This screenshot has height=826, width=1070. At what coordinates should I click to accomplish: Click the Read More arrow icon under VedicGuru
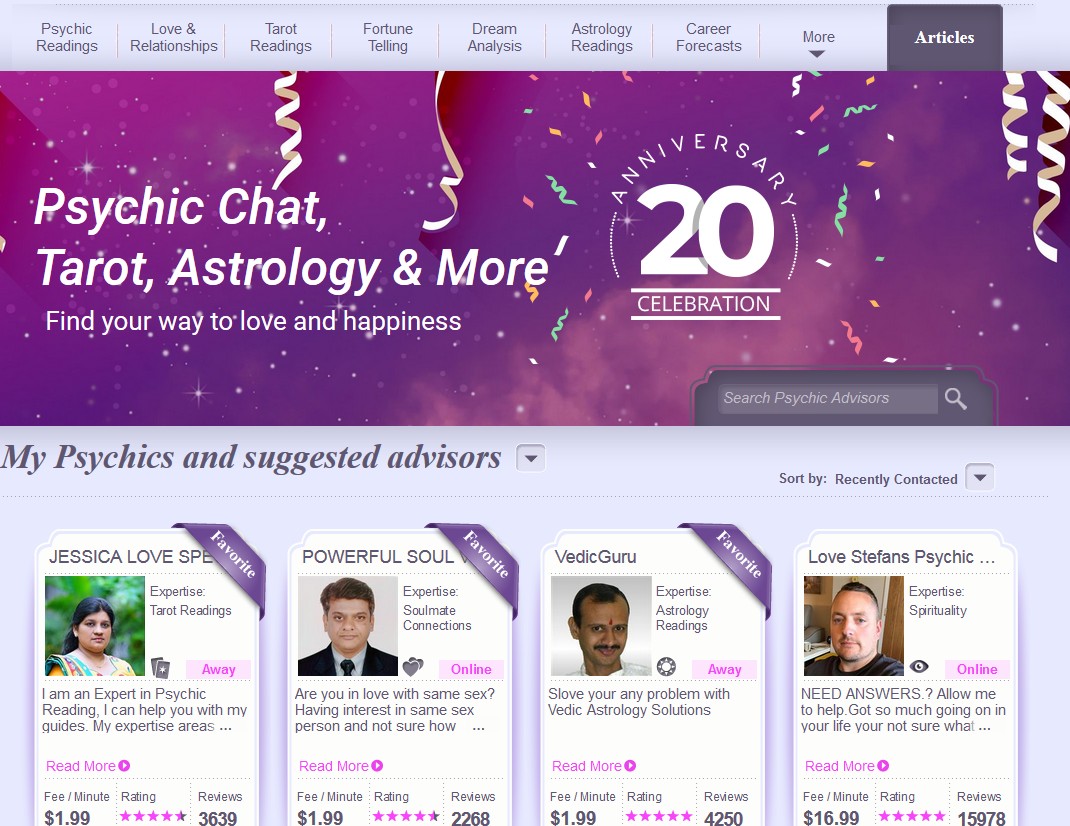coord(631,766)
